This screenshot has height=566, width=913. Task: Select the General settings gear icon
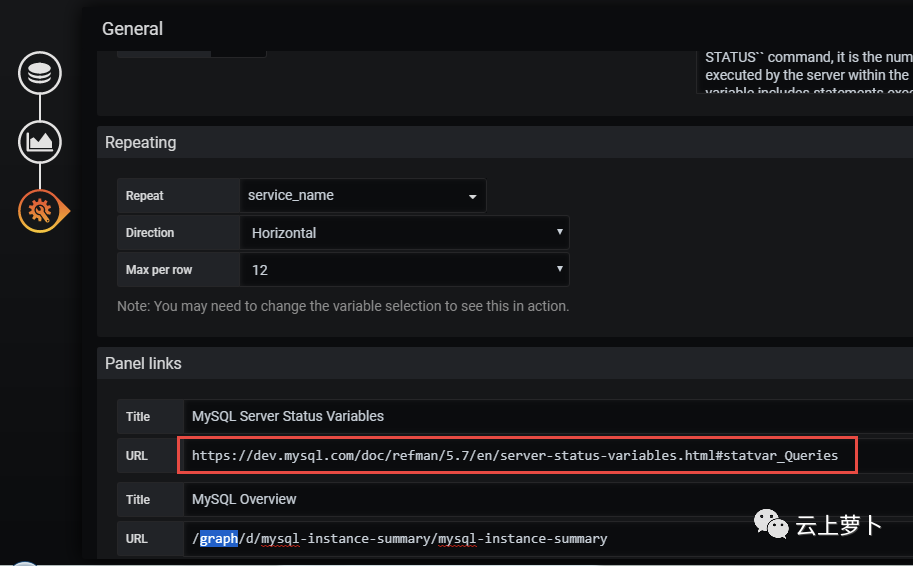click(x=40, y=211)
